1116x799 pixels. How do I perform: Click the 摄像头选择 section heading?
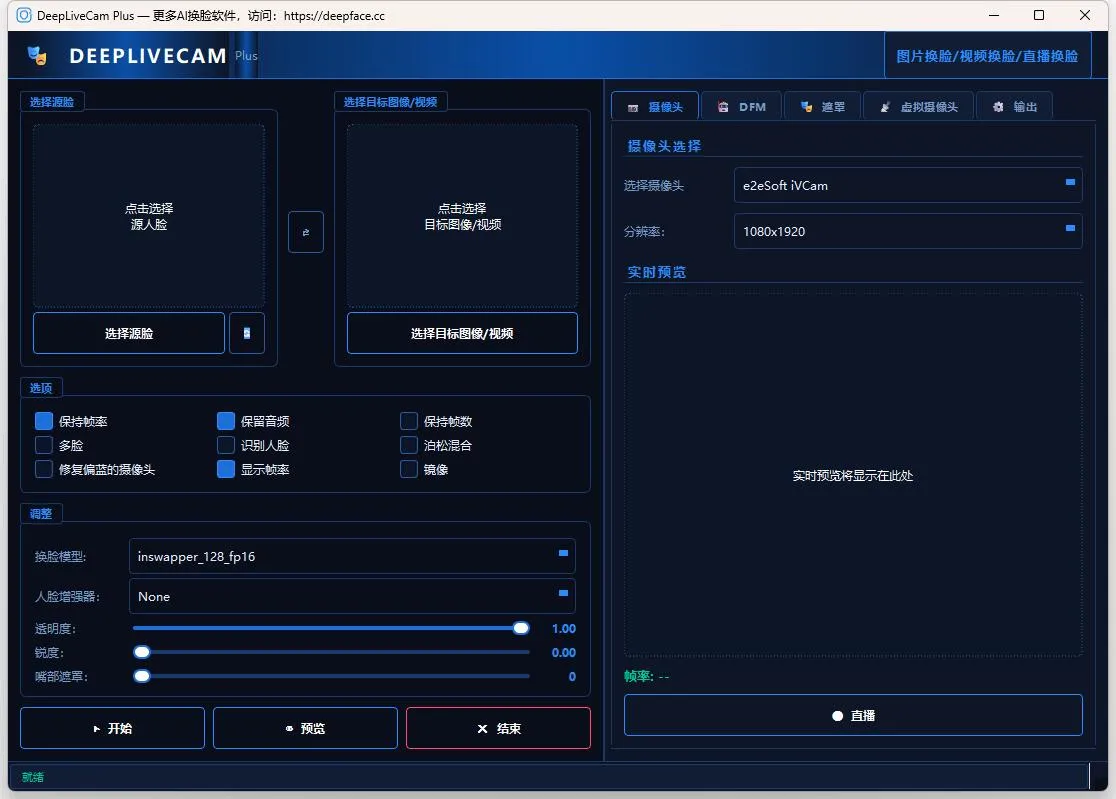click(664, 146)
